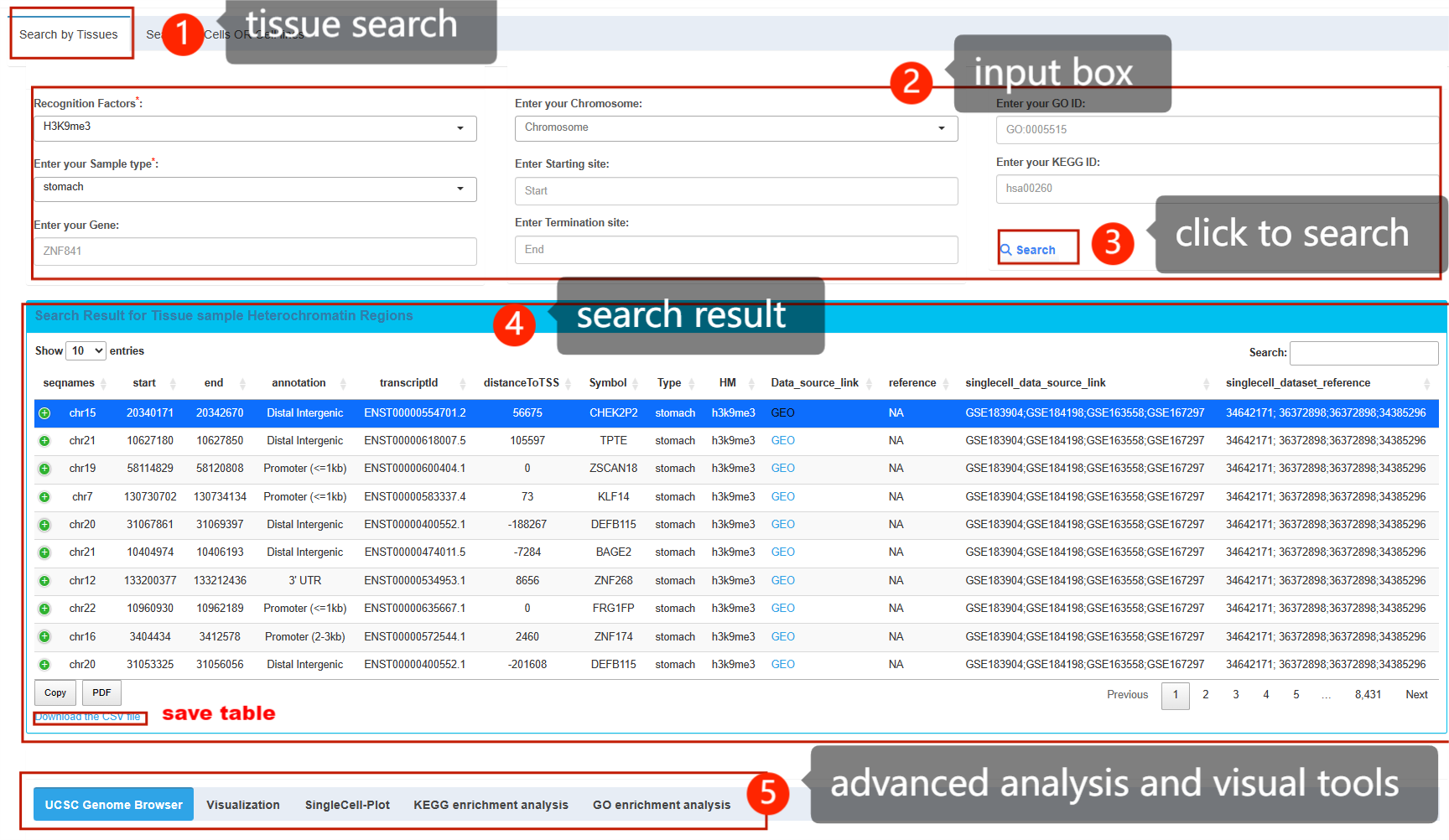Click green plus icon for ZSCAN18 row
This screenshot has width=1449, height=840.
click(44, 469)
